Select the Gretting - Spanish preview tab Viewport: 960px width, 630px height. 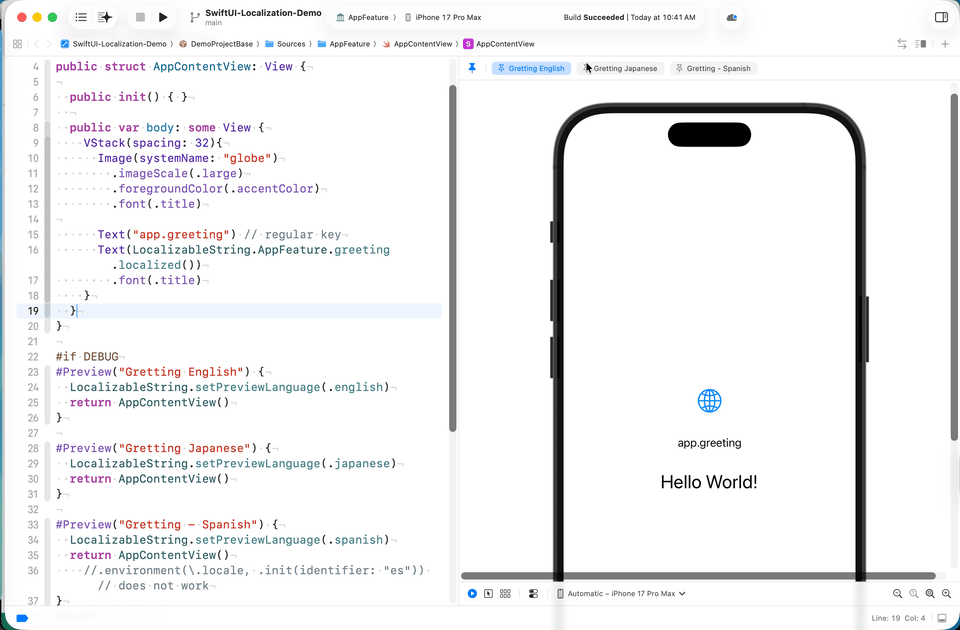click(714, 69)
